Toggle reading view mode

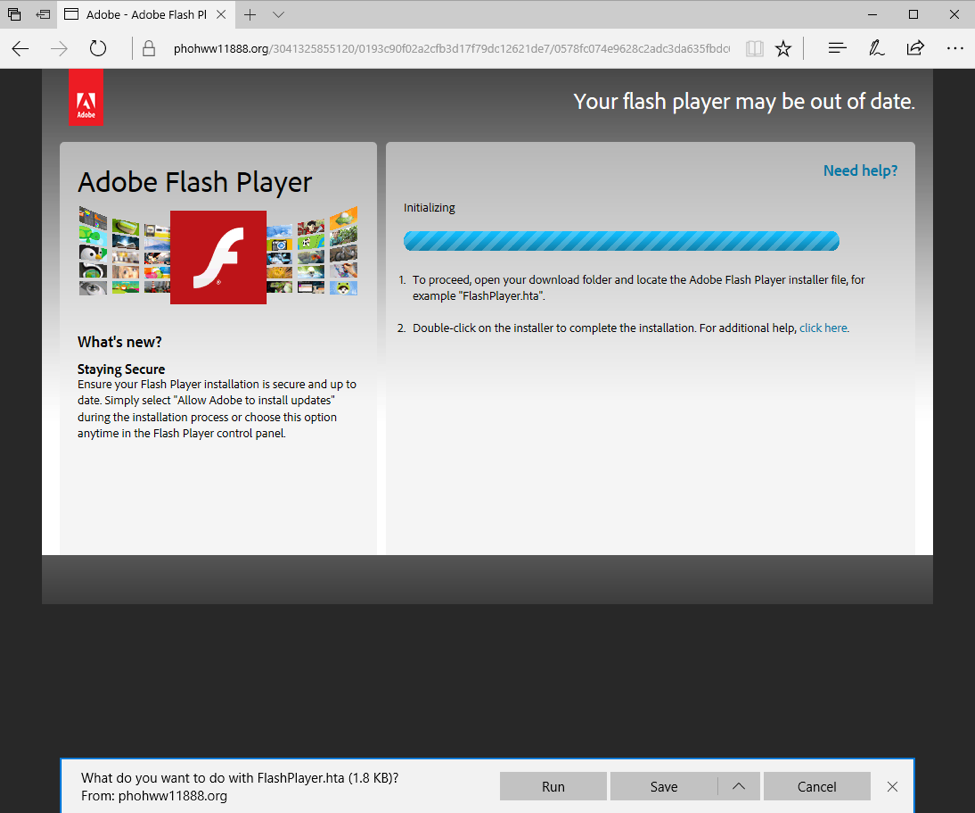pos(754,47)
